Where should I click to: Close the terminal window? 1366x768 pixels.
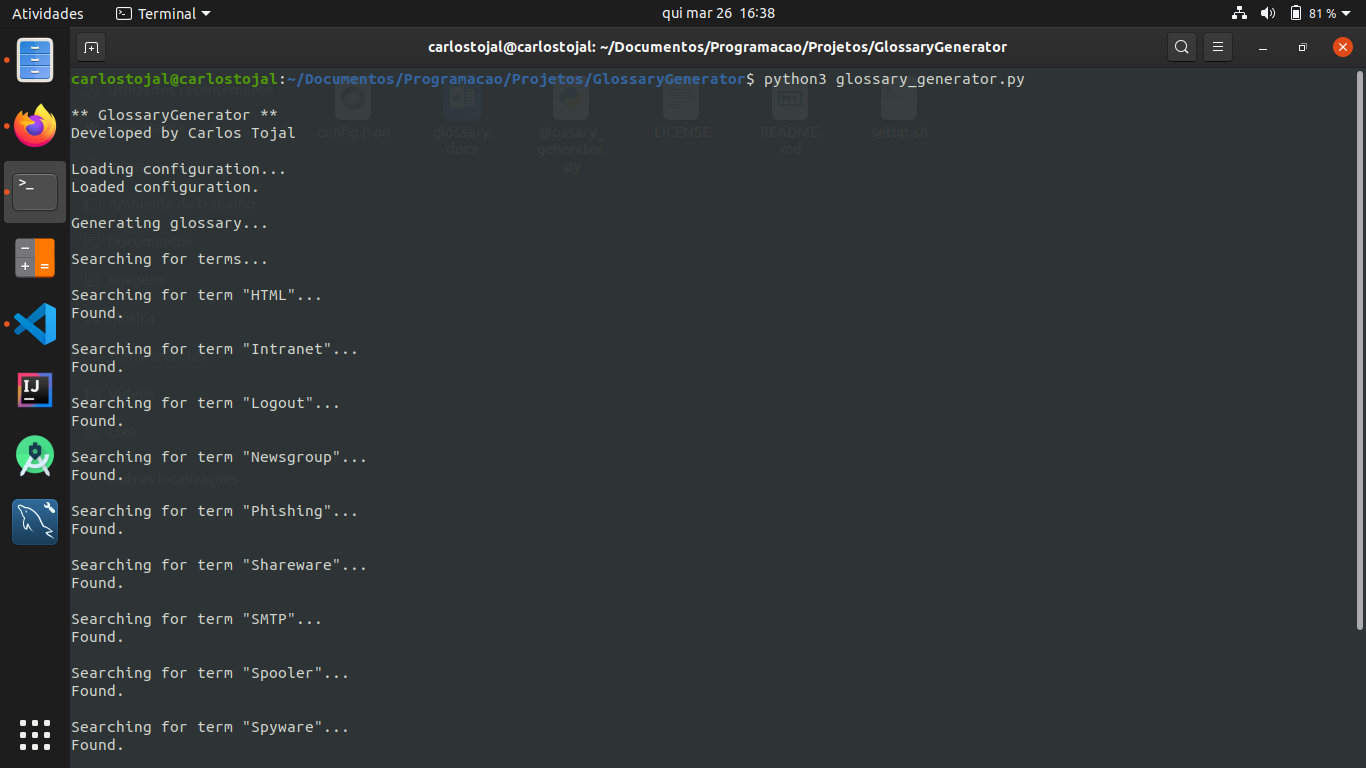(1343, 47)
